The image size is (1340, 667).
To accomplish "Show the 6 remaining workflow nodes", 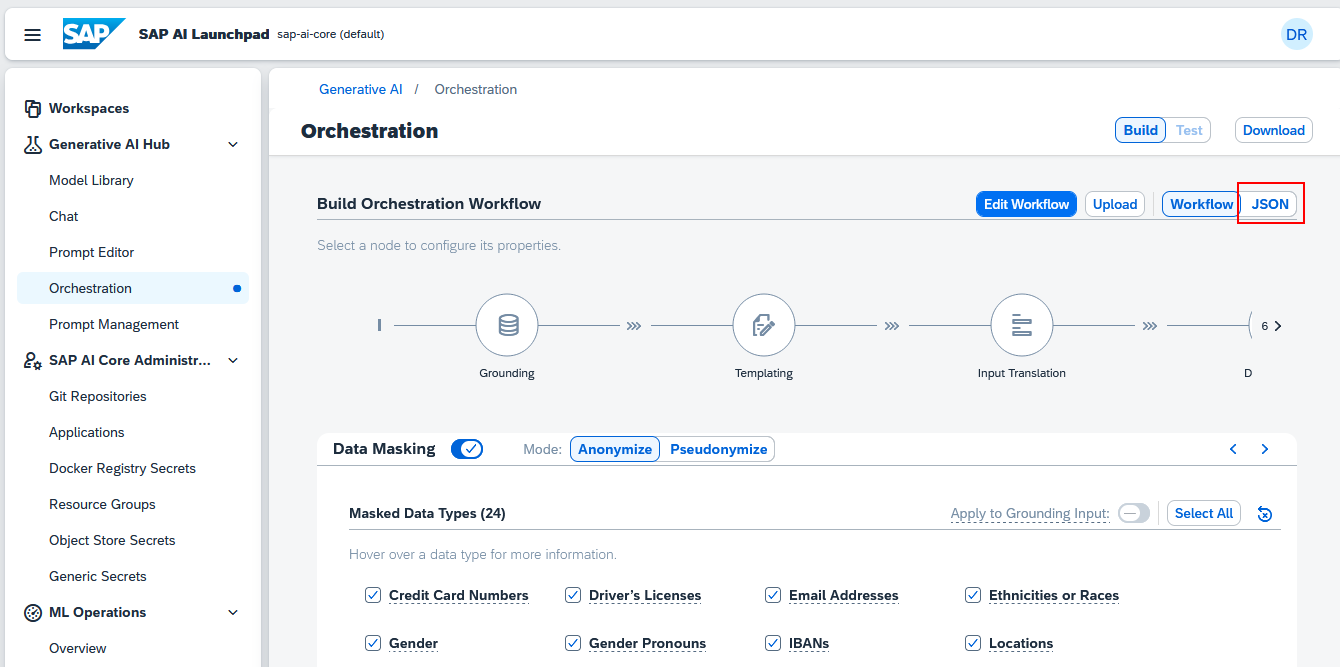I will 1270,326.
